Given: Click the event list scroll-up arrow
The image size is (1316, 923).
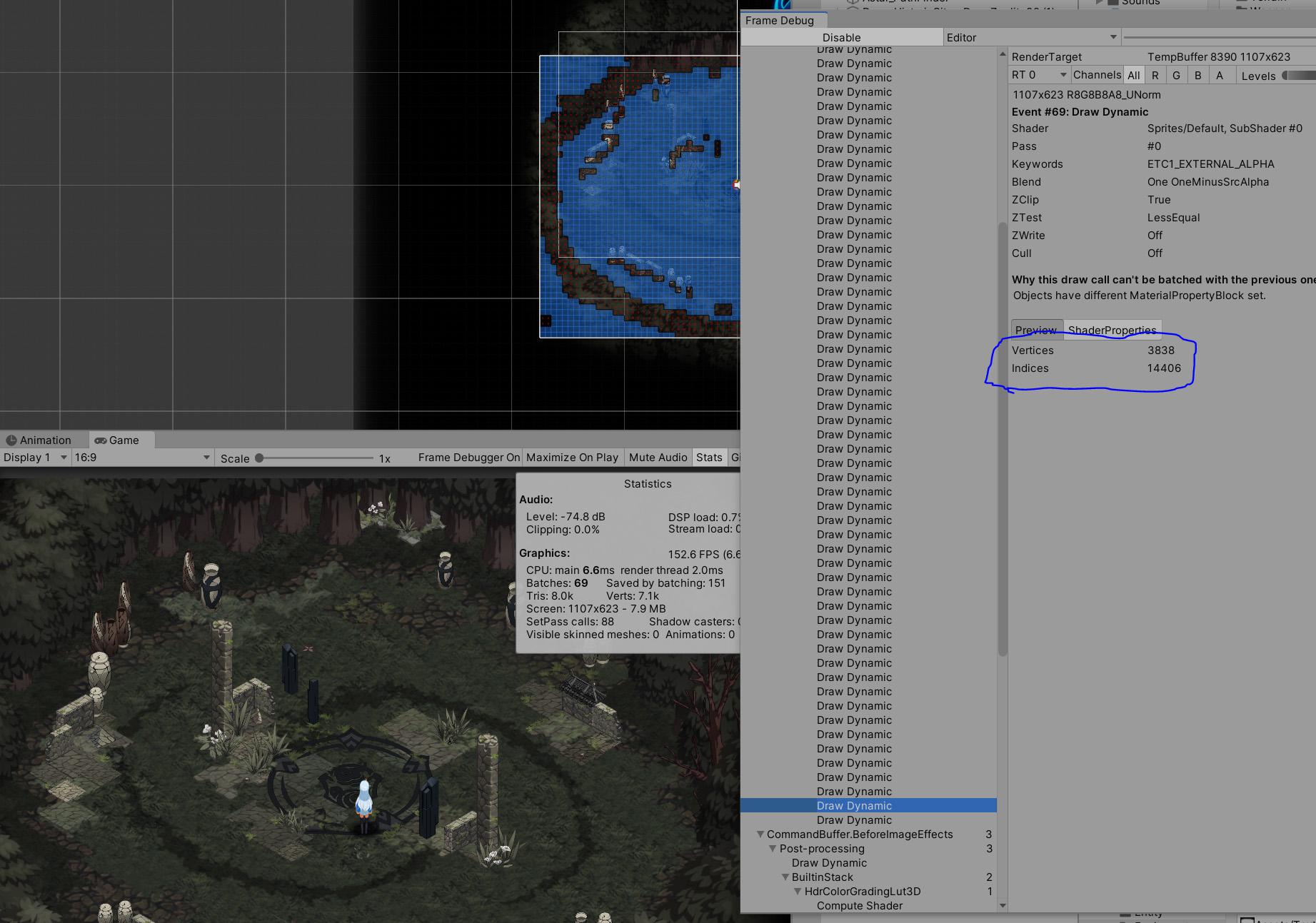Looking at the screenshot, I should (x=1003, y=54).
